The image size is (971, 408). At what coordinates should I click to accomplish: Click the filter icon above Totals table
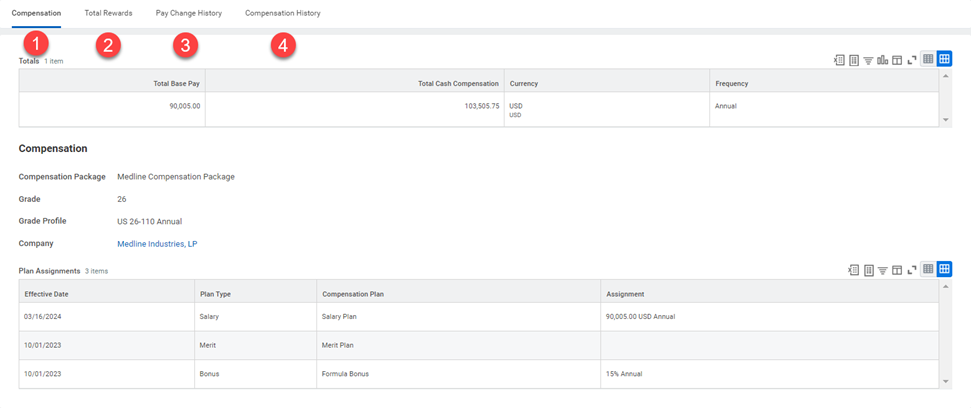(868, 60)
